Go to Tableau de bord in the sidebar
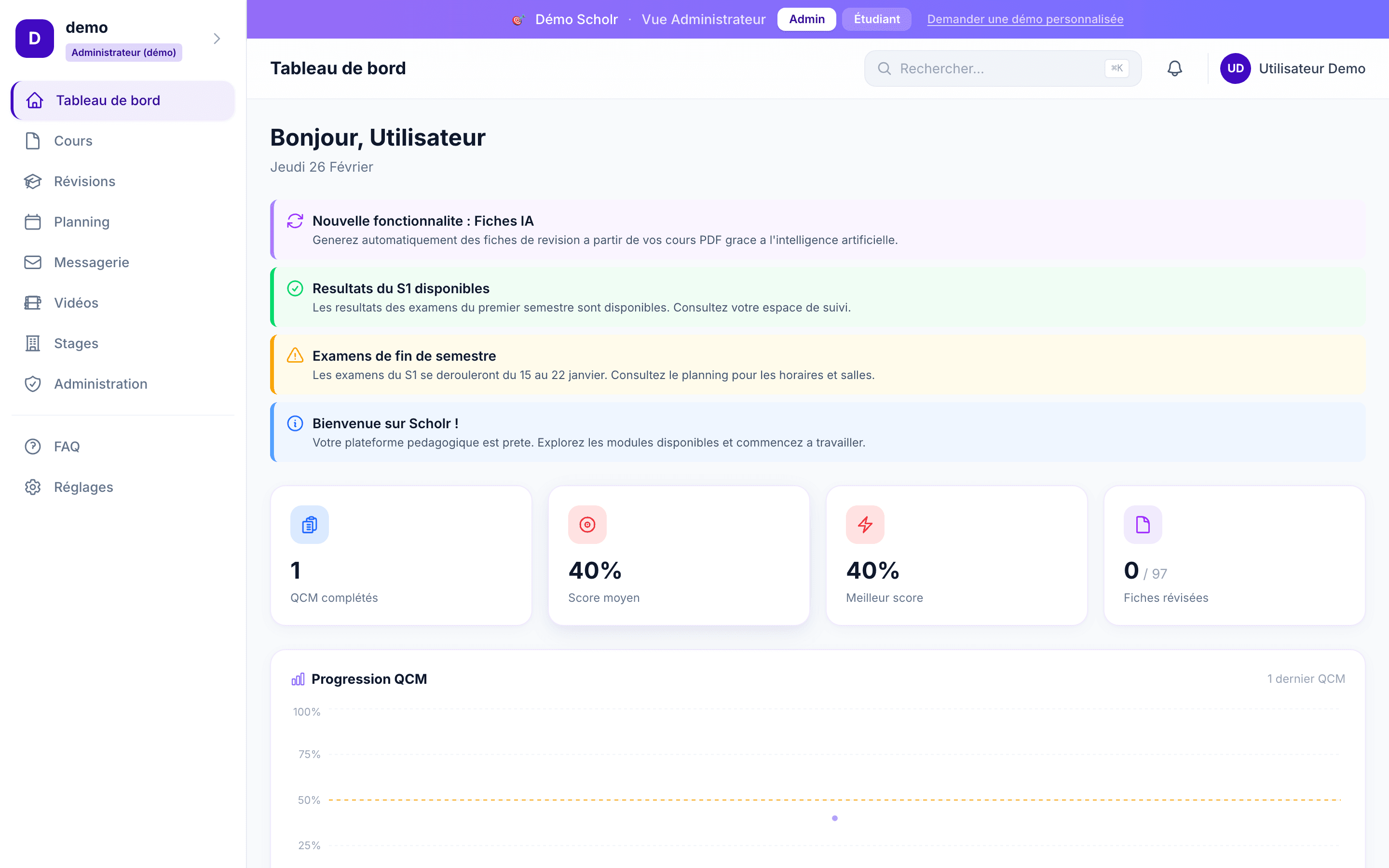1389x868 pixels. click(x=109, y=100)
